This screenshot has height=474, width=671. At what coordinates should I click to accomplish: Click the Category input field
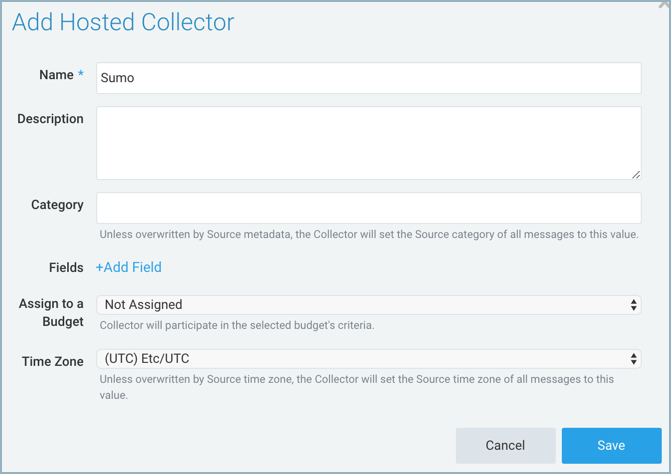pyautogui.click(x=368, y=208)
